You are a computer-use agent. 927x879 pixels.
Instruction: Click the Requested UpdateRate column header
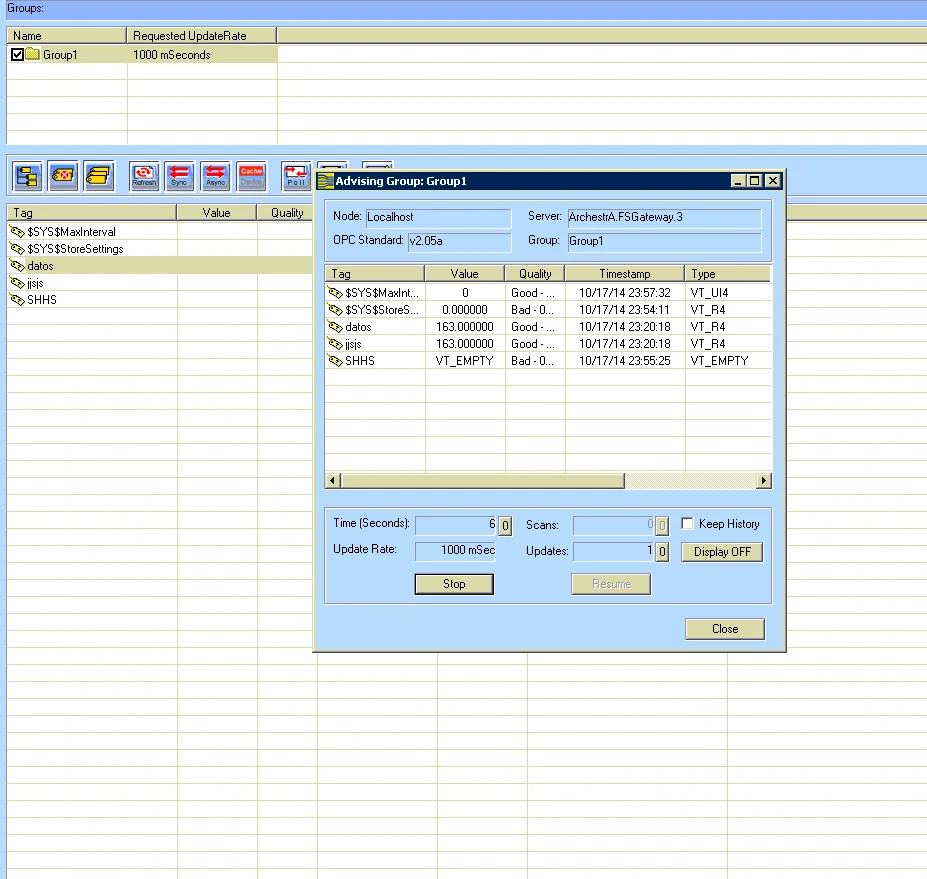click(202, 35)
